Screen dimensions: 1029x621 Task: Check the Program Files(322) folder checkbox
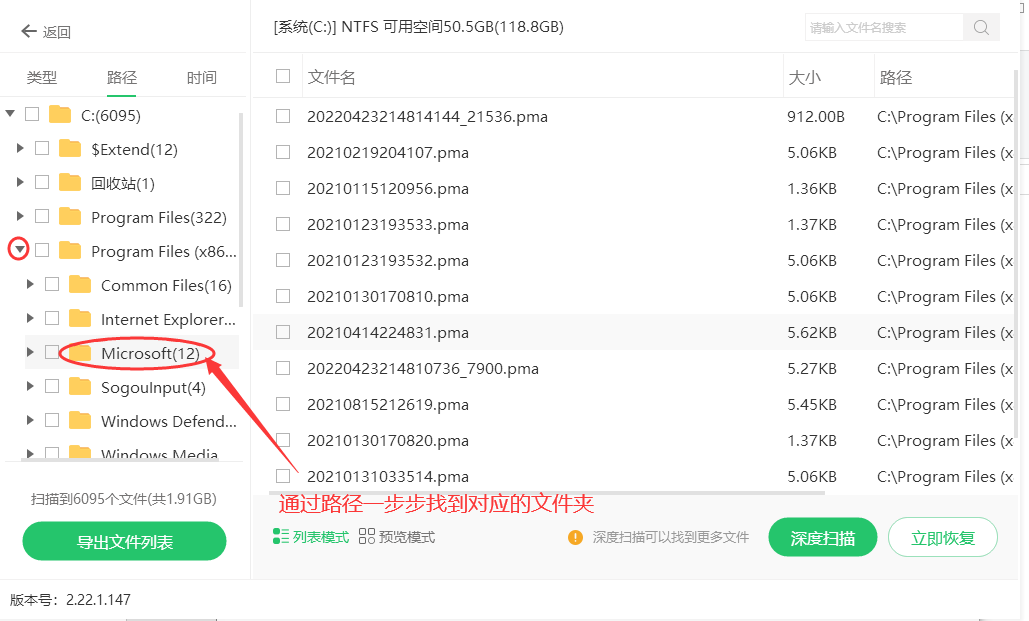coord(42,216)
